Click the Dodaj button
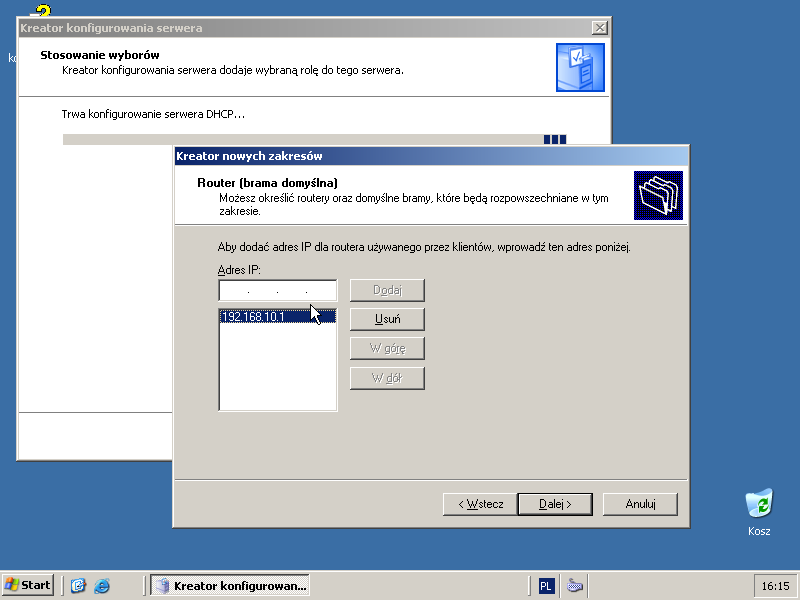The width and height of the screenshot is (800, 600). 387,290
